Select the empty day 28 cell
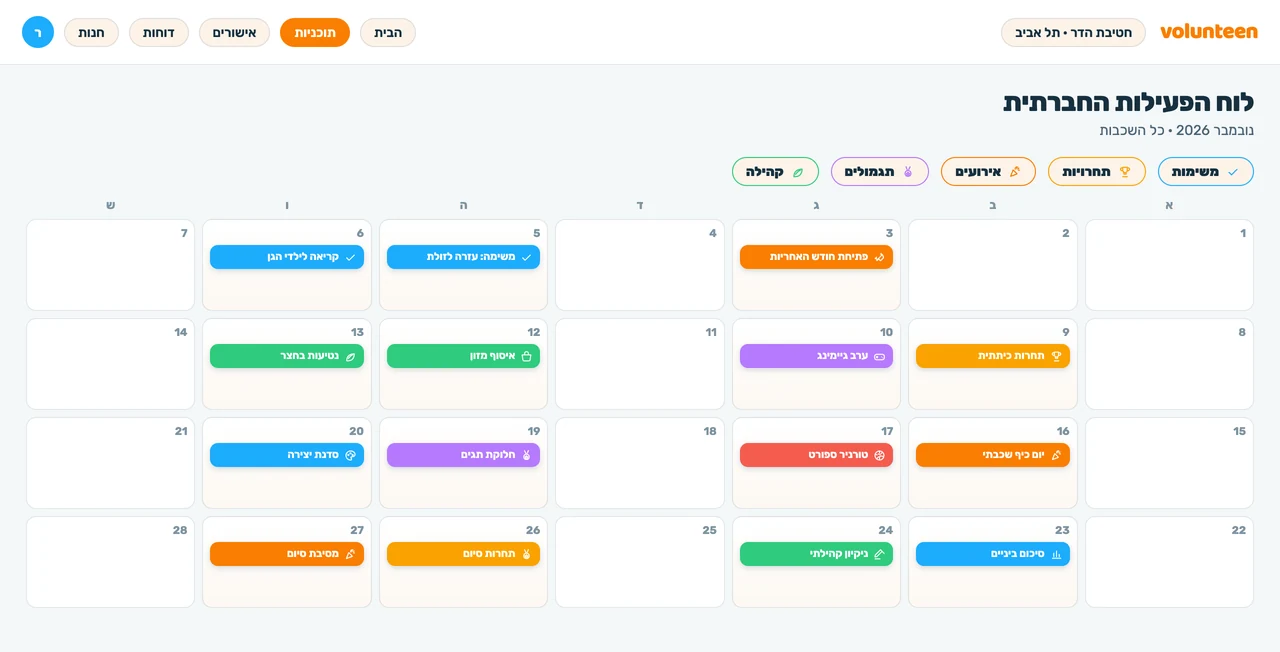Viewport: 1280px width, 652px height. [x=110, y=562]
